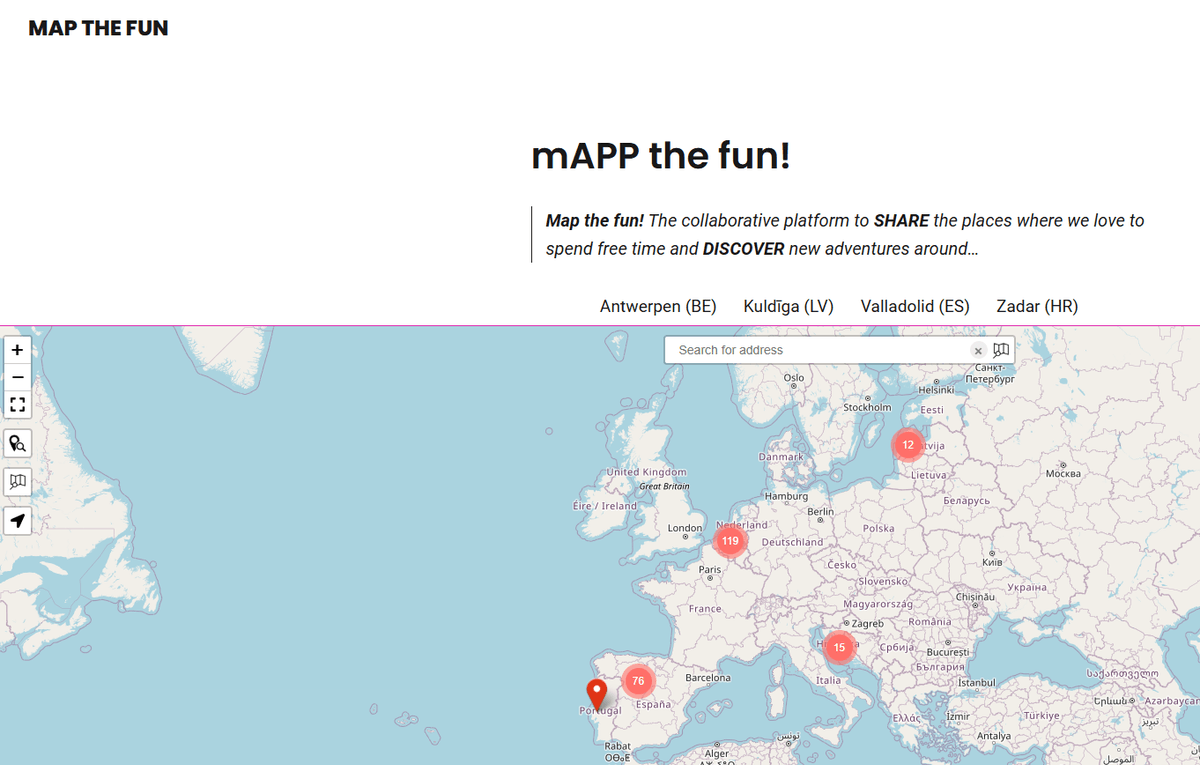Click the France label on map

[x=705, y=609]
